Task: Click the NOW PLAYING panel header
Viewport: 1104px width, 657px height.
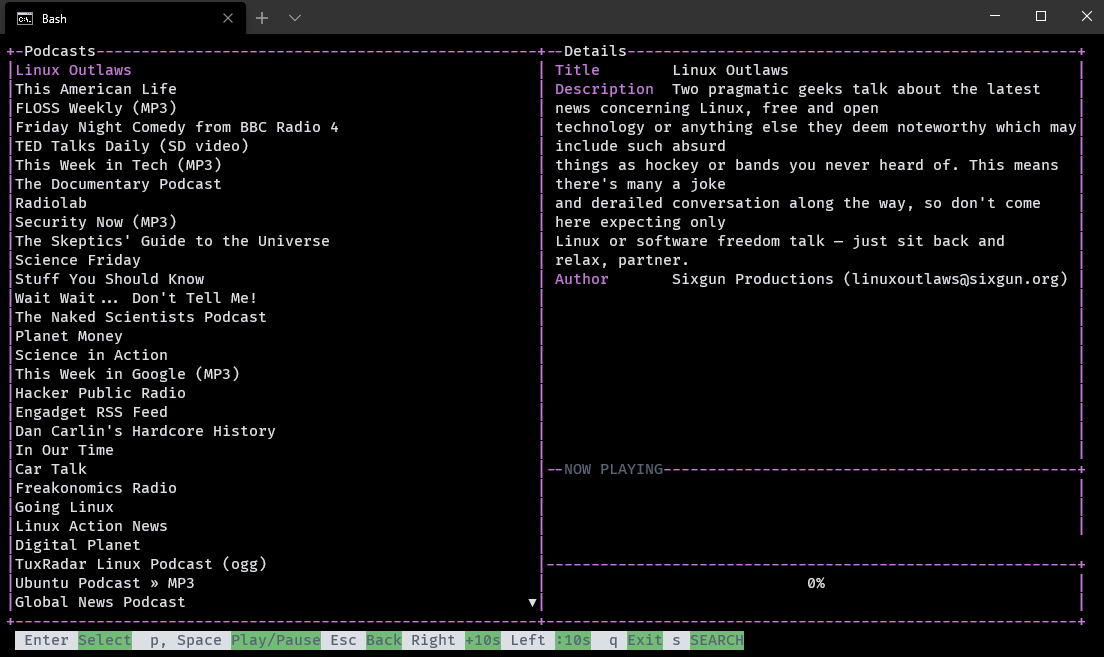Action: (x=613, y=469)
